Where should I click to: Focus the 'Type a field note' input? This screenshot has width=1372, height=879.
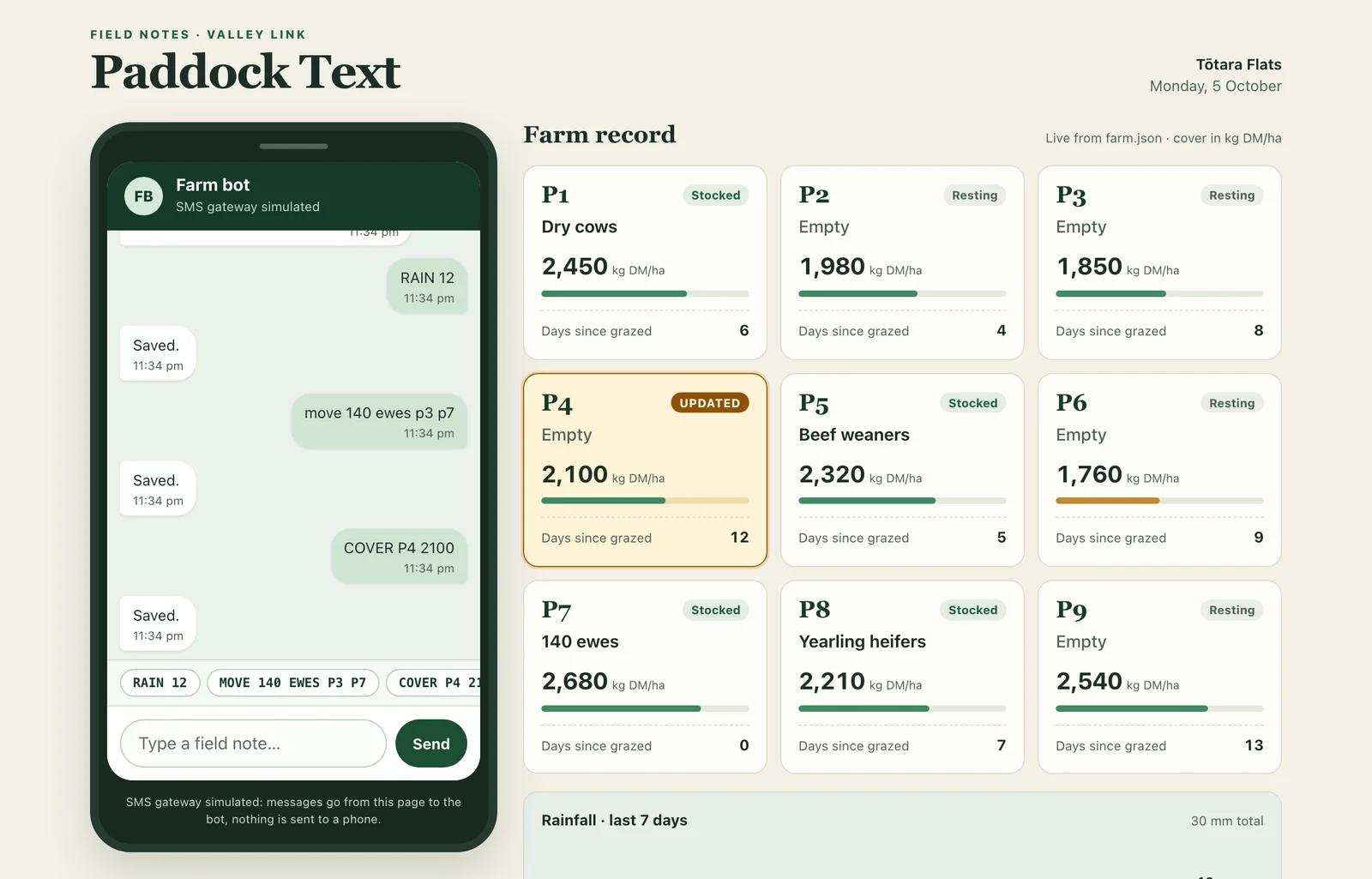[253, 744]
